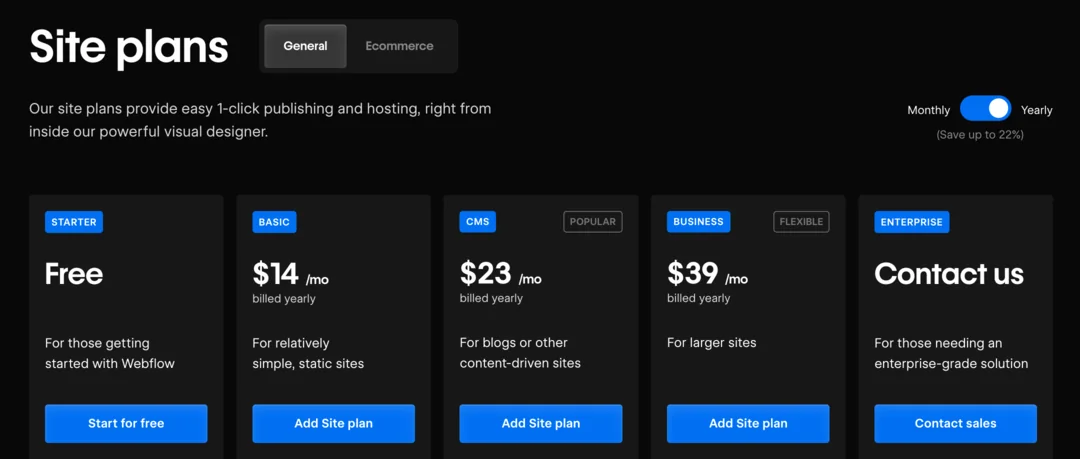Click "For those getting started with Webflow" text
This screenshot has height=459, width=1080.
click(x=110, y=353)
